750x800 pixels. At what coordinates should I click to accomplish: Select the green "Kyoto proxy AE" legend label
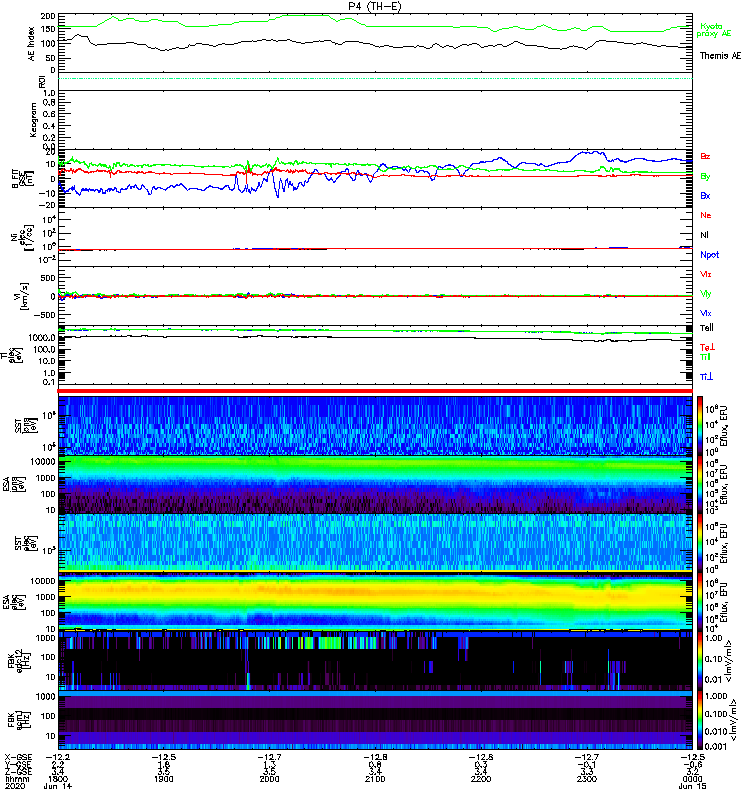pyautogui.click(x=714, y=30)
